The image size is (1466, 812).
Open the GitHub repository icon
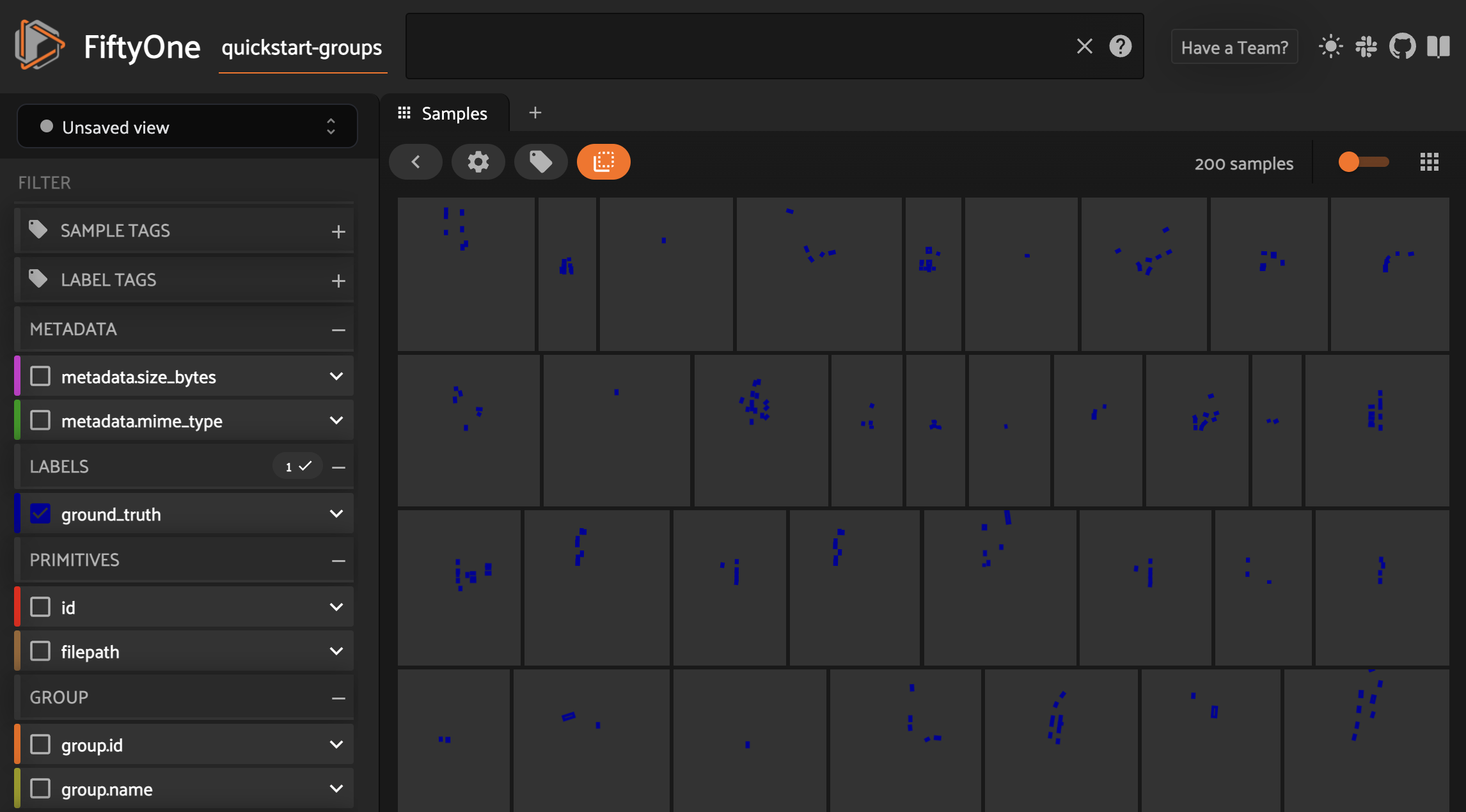(x=1403, y=46)
